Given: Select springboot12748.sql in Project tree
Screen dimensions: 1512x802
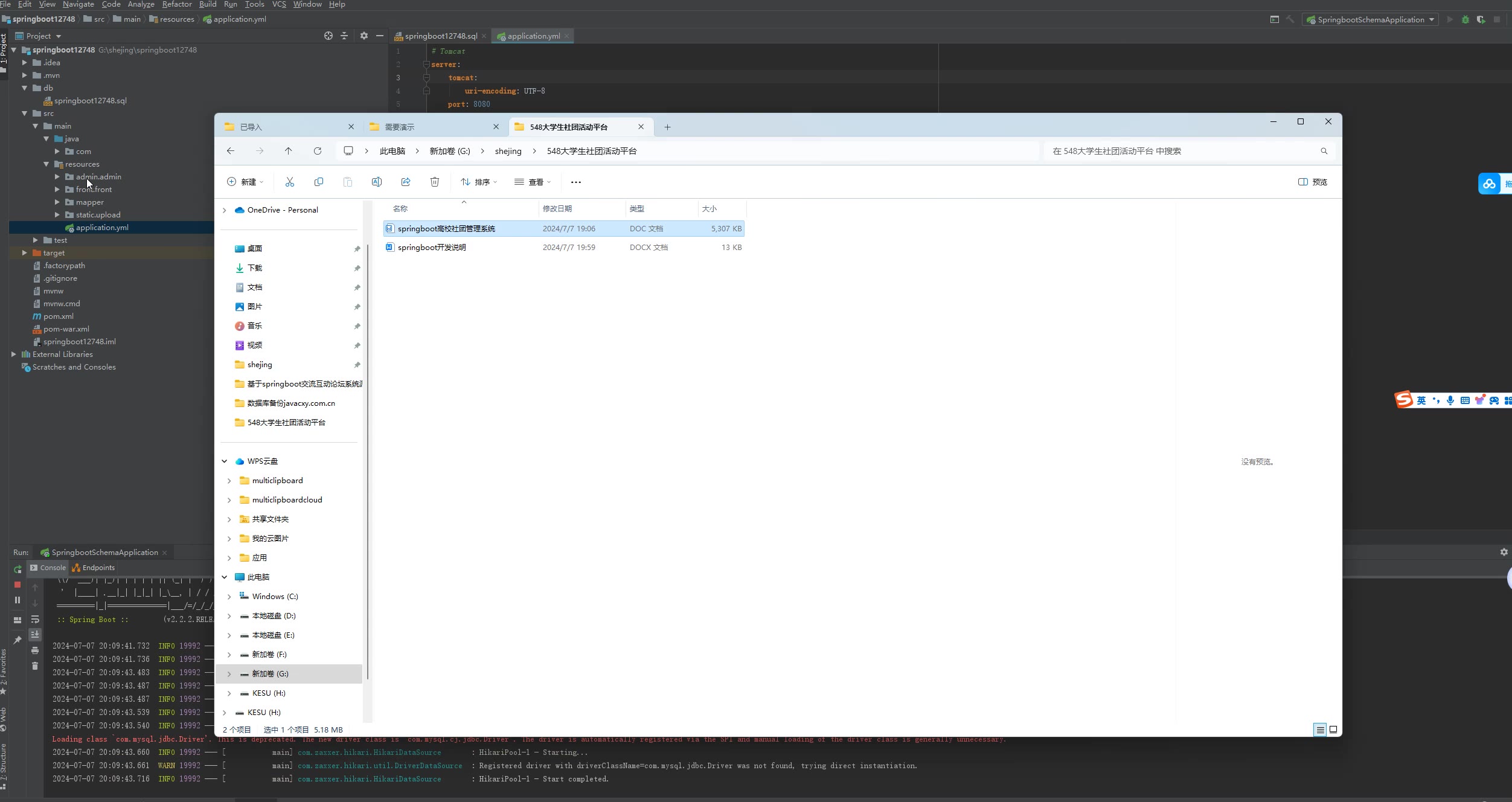Looking at the screenshot, I should [90, 101].
